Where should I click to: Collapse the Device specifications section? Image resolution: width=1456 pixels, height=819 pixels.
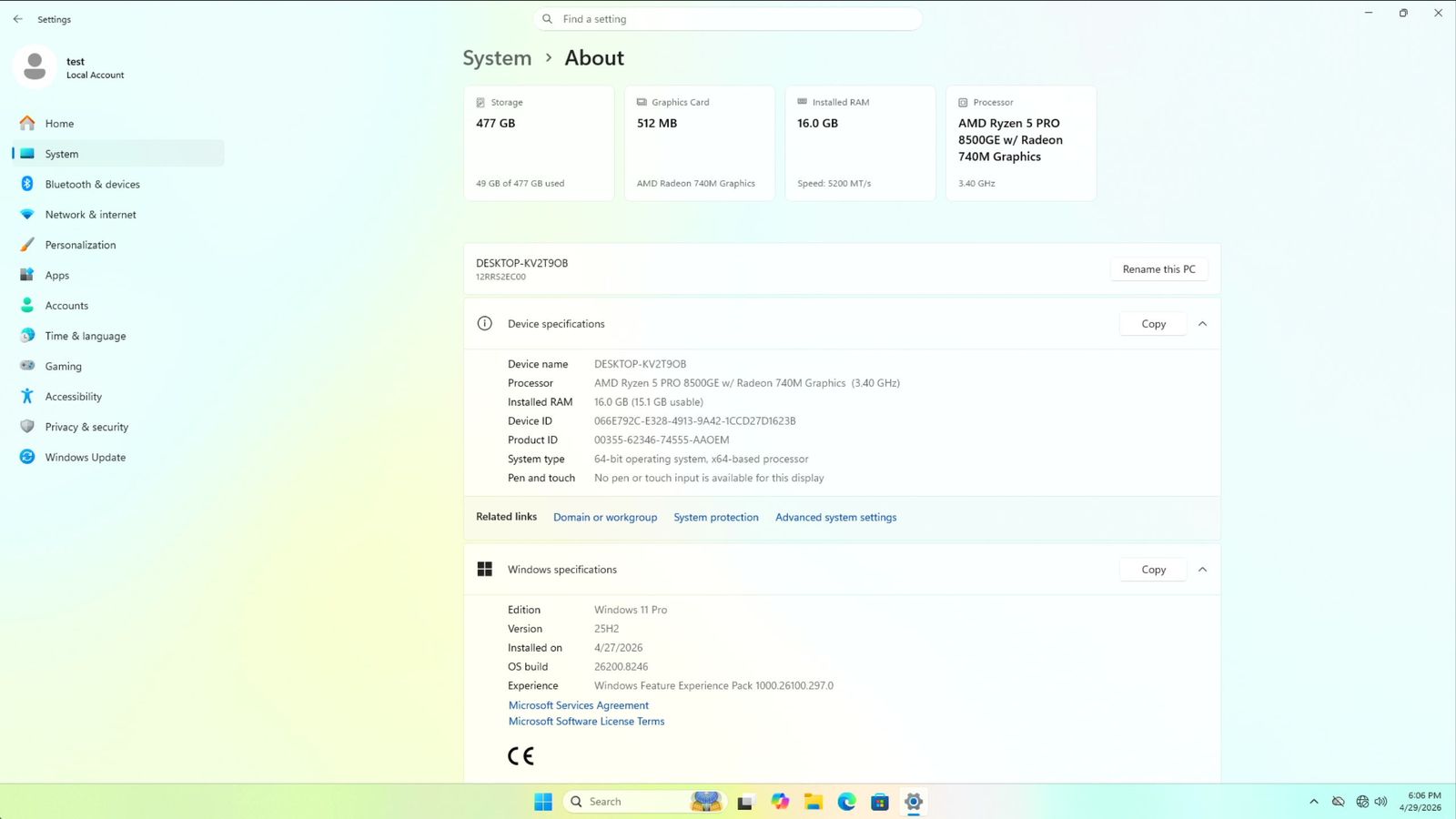[1202, 324]
